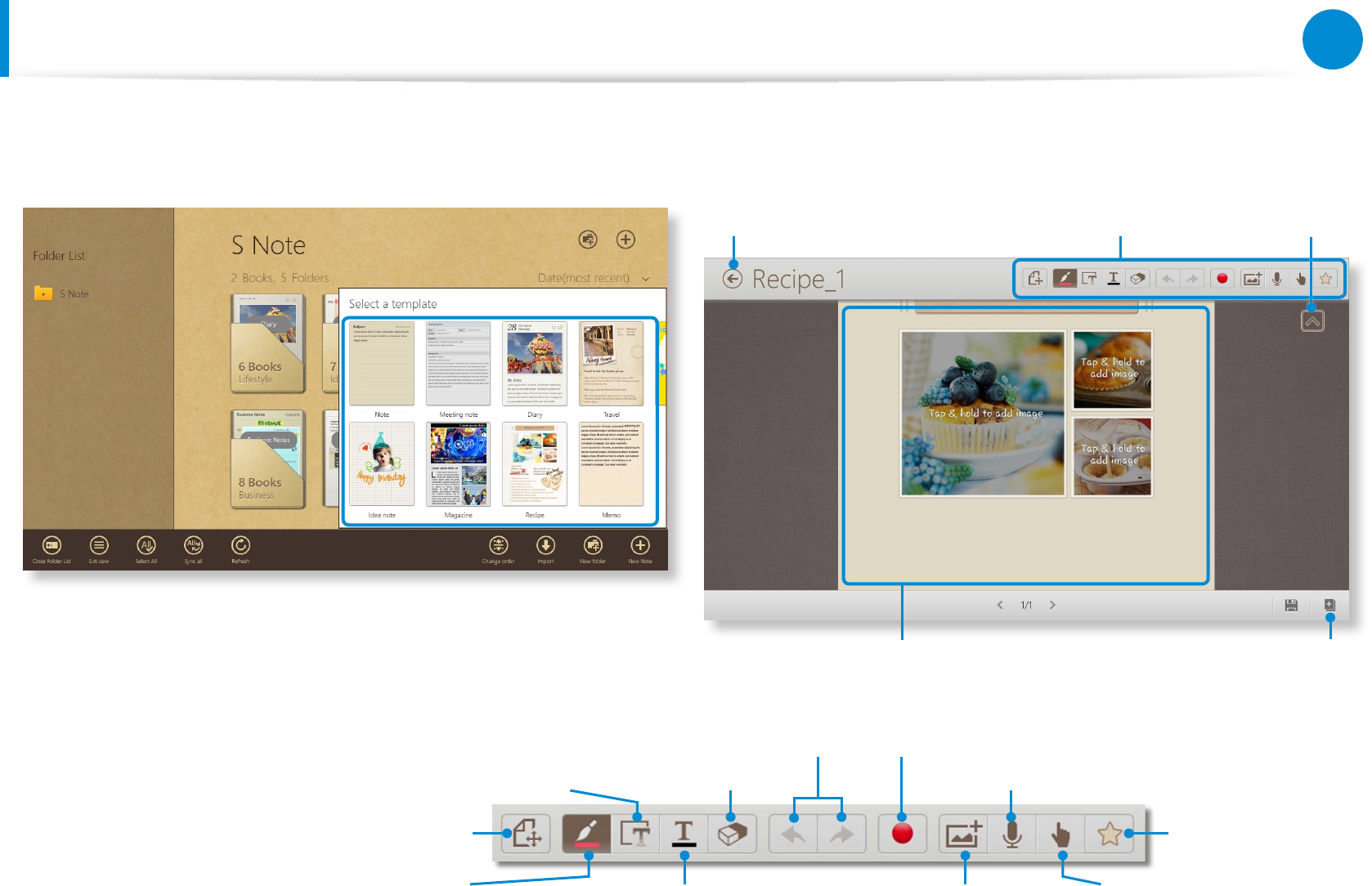
Task: Go to the previous page in Recipe_1
Action: pyautogui.click(x=1000, y=605)
